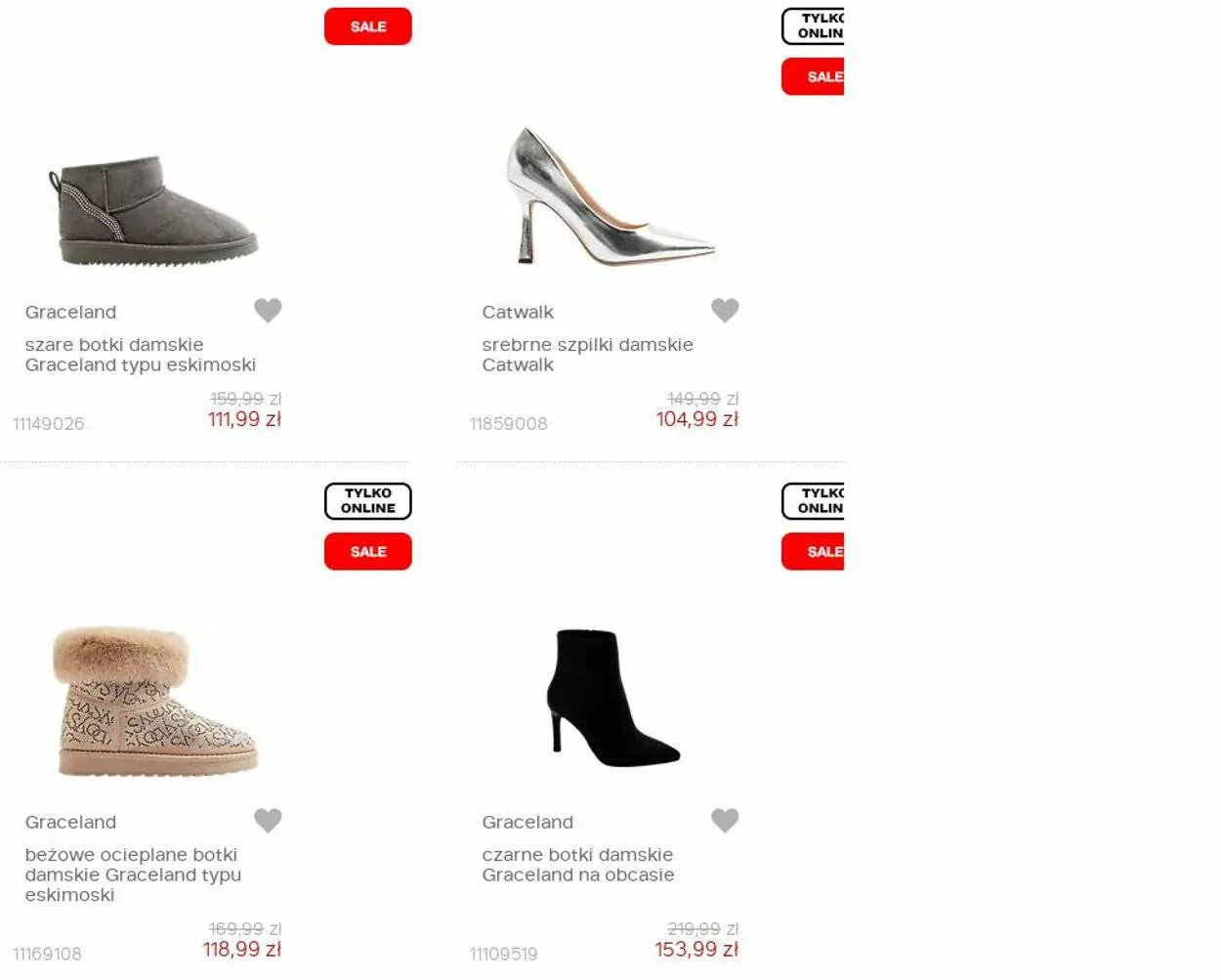Click 153,99 zł price on black boots
1221x980 pixels.
[696, 949]
